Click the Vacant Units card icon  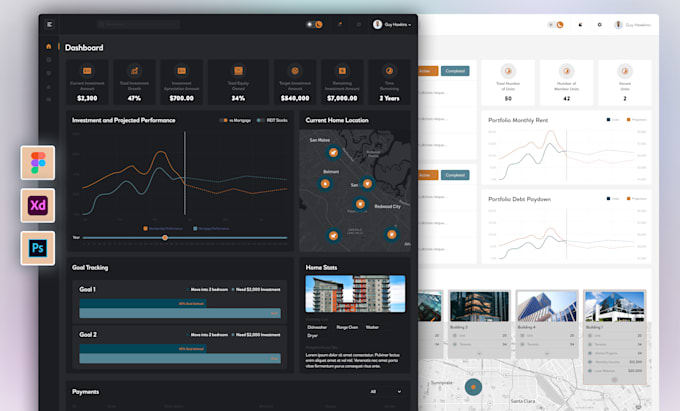pyautogui.click(x=624, y=71)
